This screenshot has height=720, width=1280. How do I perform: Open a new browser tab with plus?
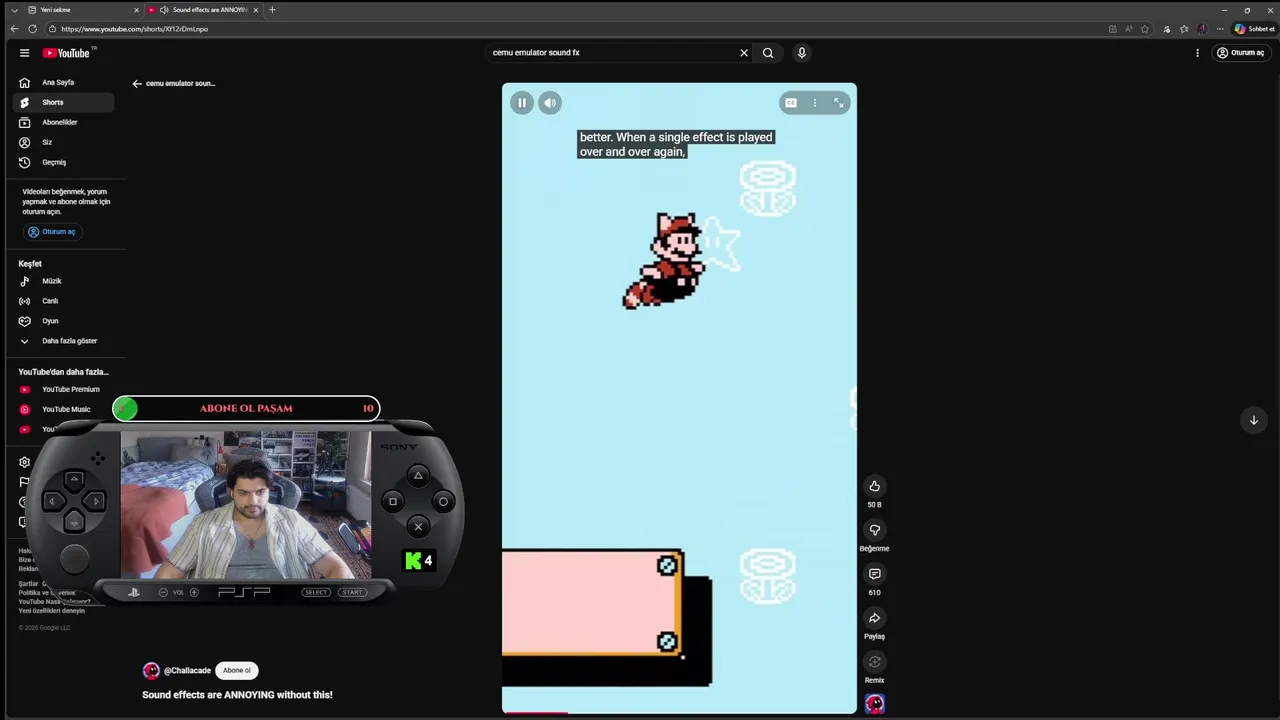tap(272, 10)
